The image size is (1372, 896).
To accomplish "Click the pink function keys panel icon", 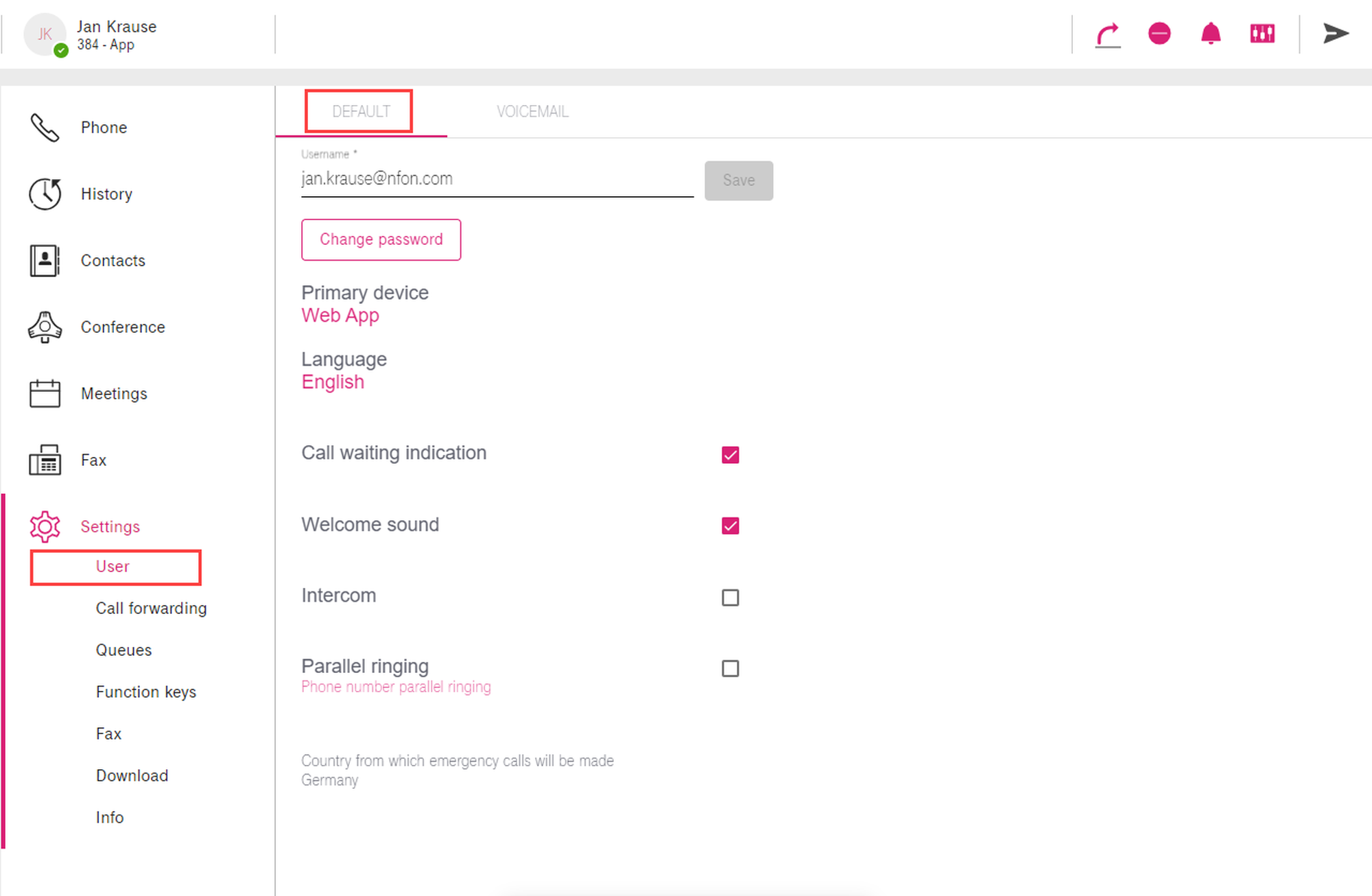I will tap(1262, 34).
